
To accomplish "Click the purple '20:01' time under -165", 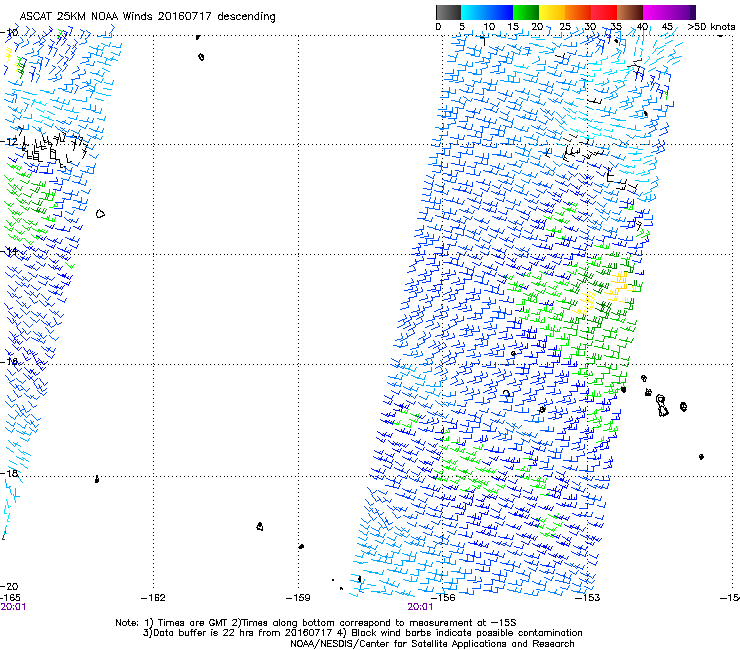I will [x=13, y=607].
